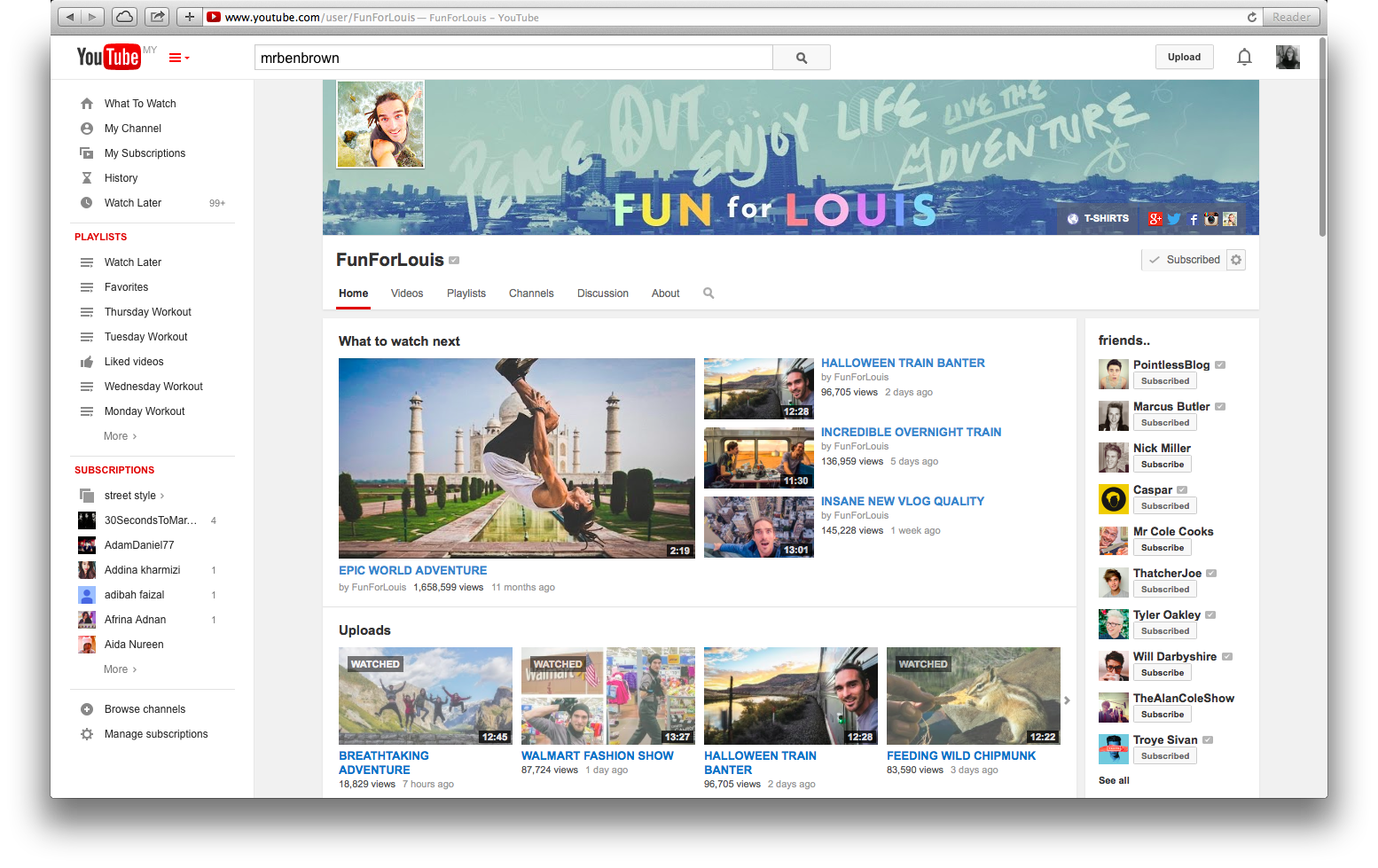Open EPIC WORLD ADVENTURE video link
Image resolution: width=1378 pixels, height=868 pixels.
pos(413,571)
